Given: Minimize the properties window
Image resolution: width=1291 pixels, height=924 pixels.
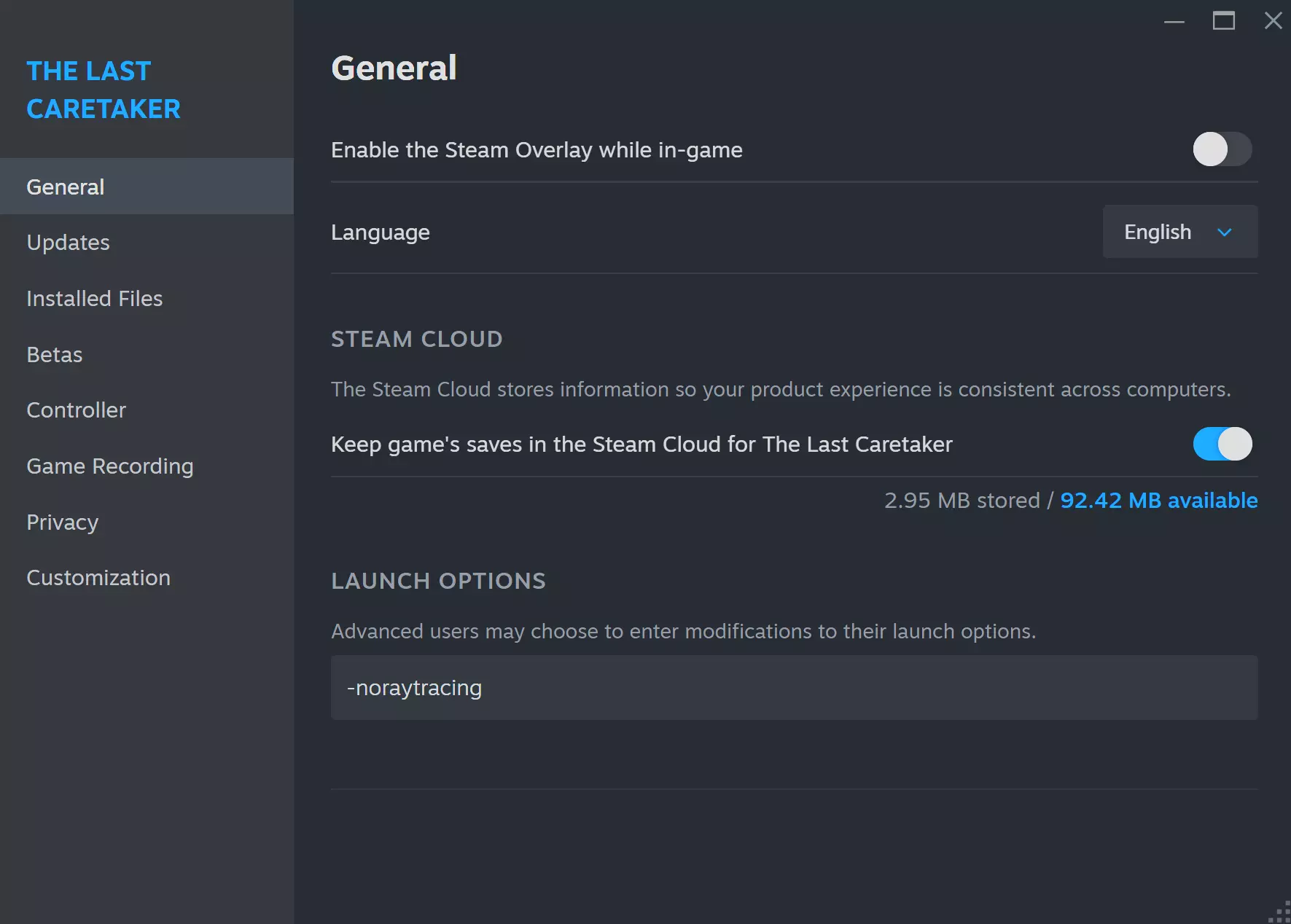Looking at the screenshot, I should 1174,21.
